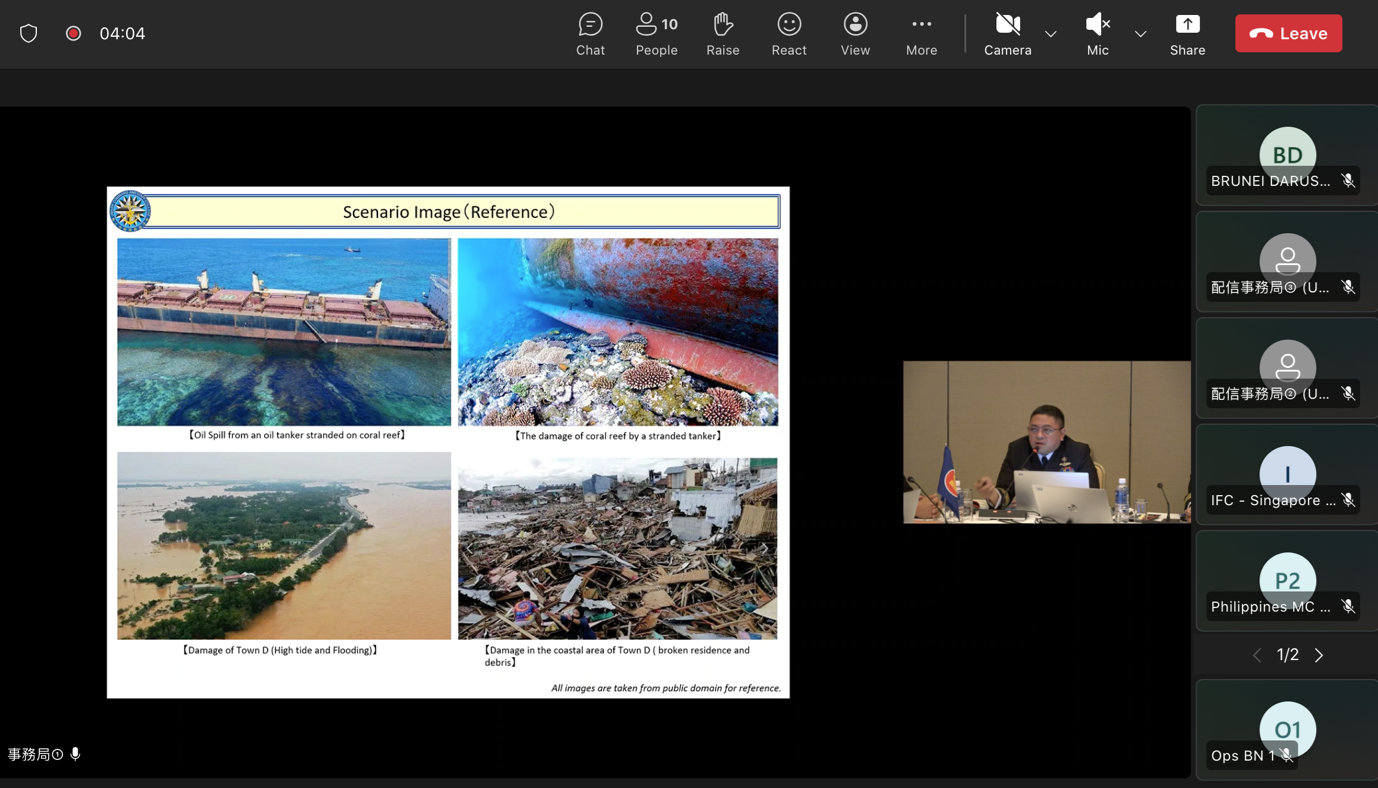Go to previous participants page
Image resolution: width=1378 pixels, height=788 pixels.
[x=1257, y=655]
